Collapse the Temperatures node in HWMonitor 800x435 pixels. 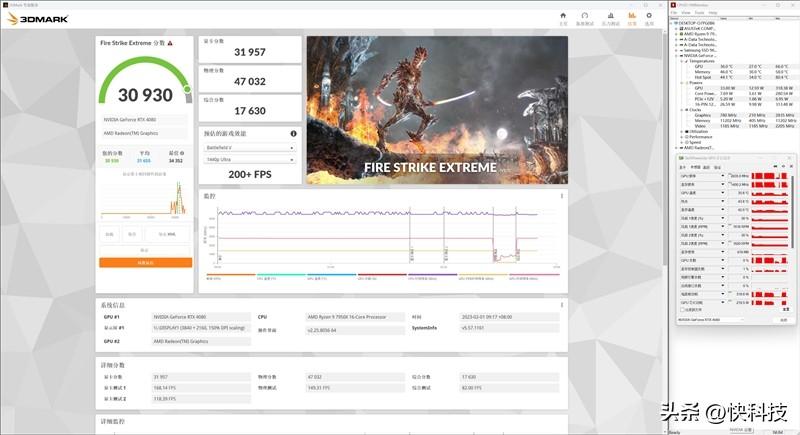(x=683, y=60)
